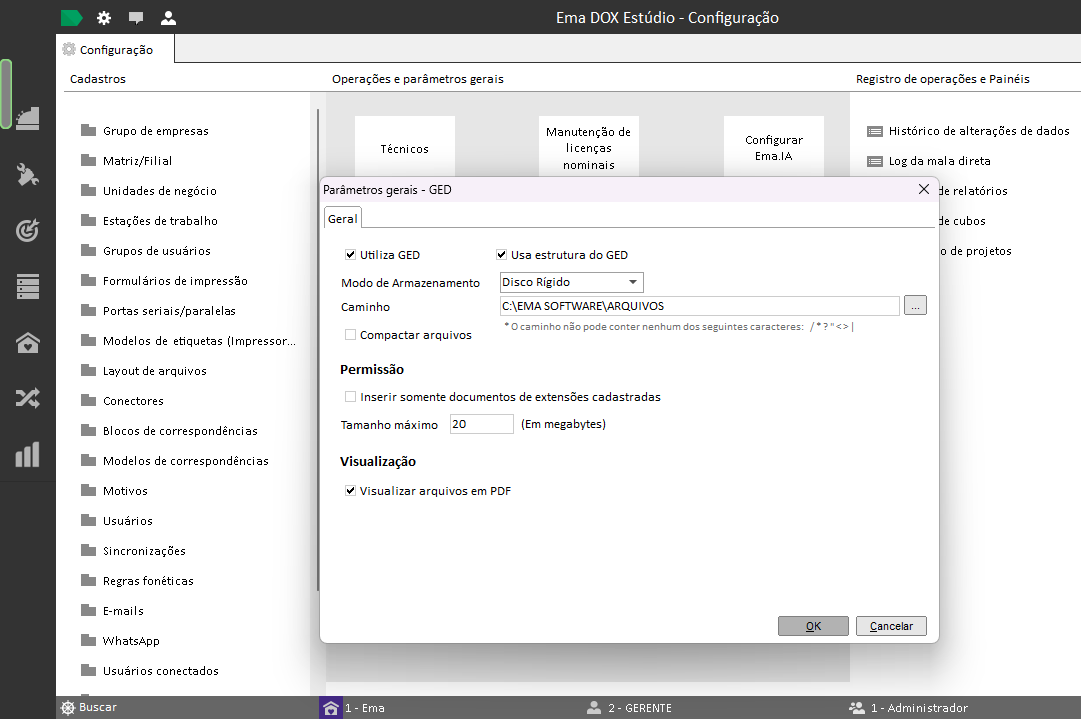The height and width of the screenshot is (719, 1081).
Task: Open Log da mala direta list icon
Action: [x=875, y=161]
